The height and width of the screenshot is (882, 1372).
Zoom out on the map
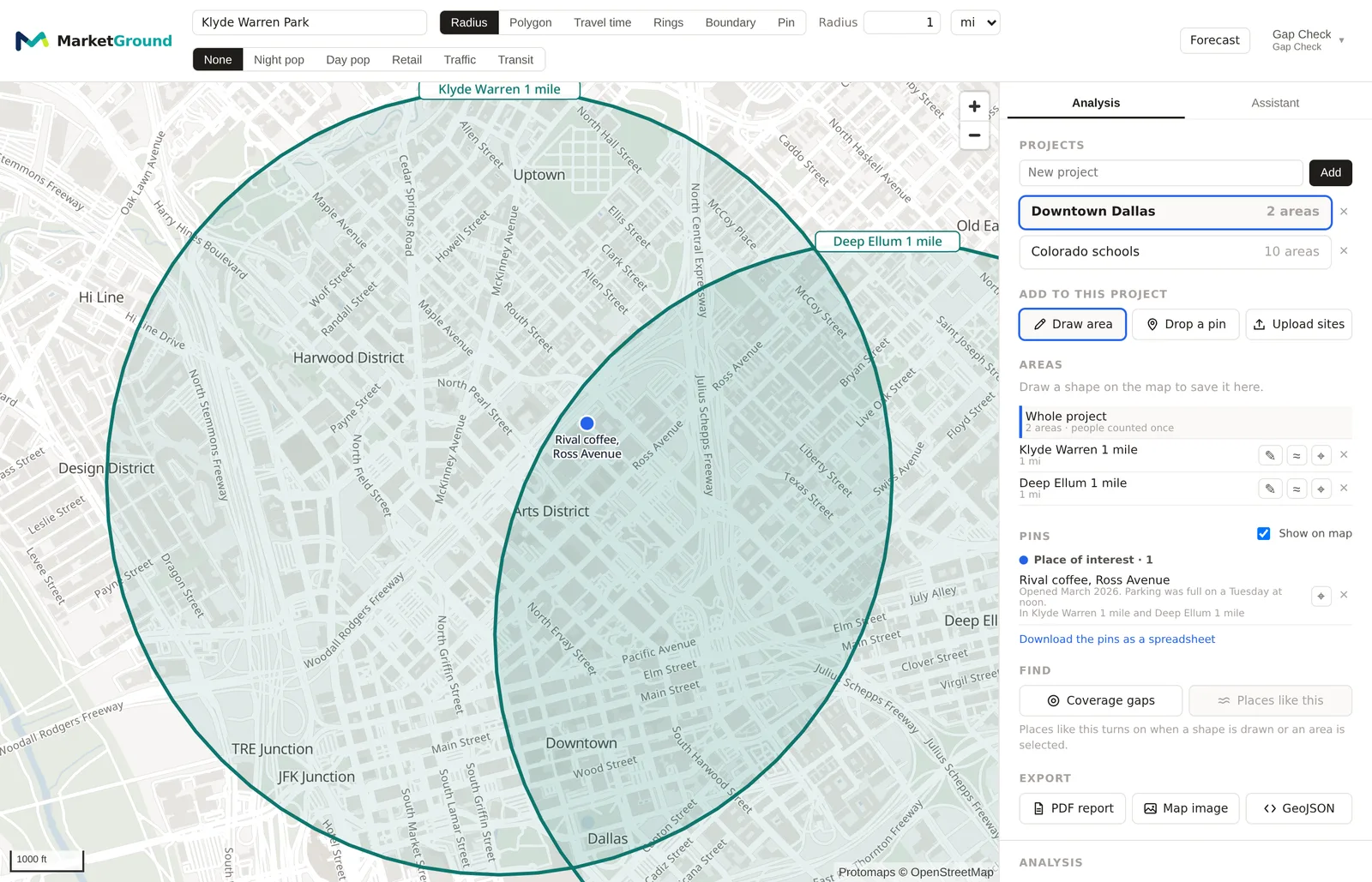point(974,135)
